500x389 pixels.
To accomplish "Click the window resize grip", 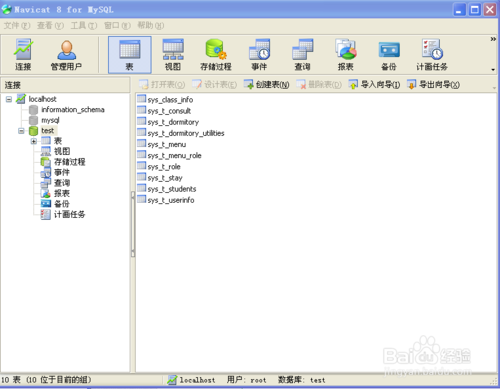I will tap(493, 381).
